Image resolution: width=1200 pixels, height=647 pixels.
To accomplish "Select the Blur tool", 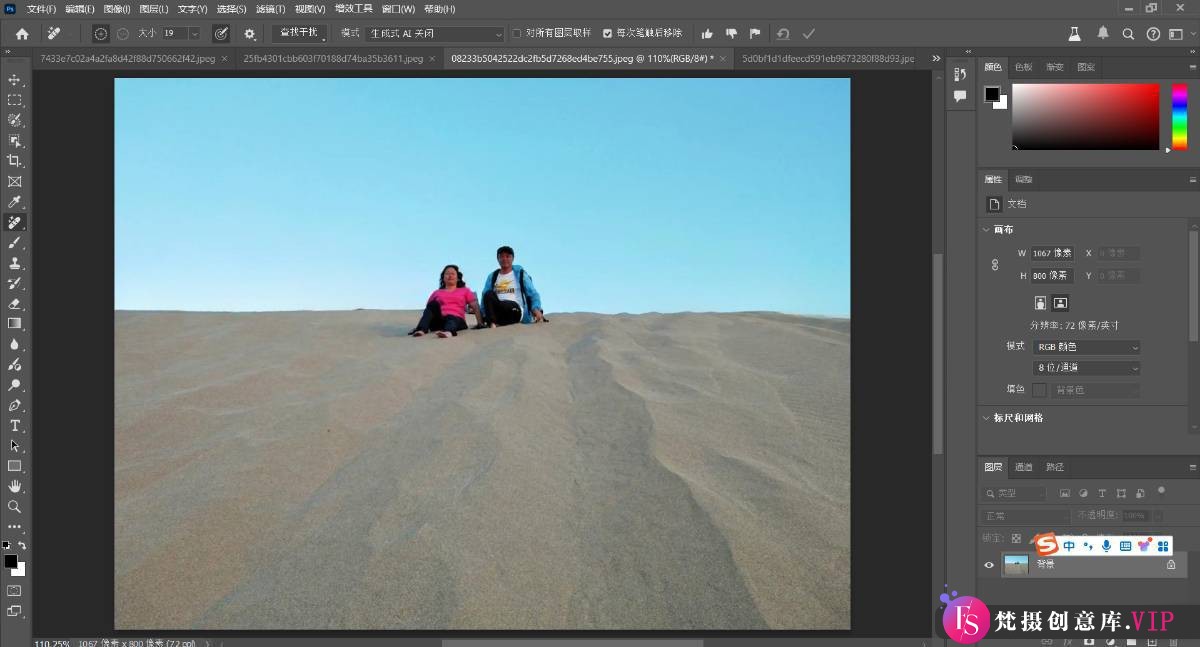I will pos(14,344).
